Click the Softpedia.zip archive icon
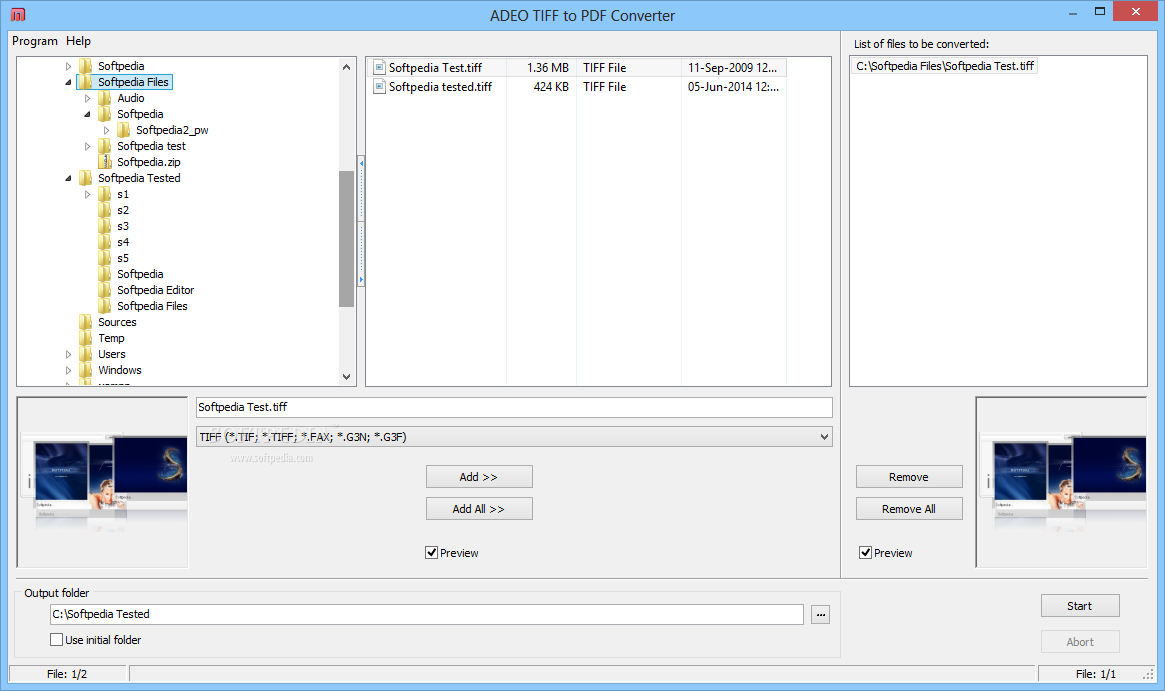 tap(105, 162)
